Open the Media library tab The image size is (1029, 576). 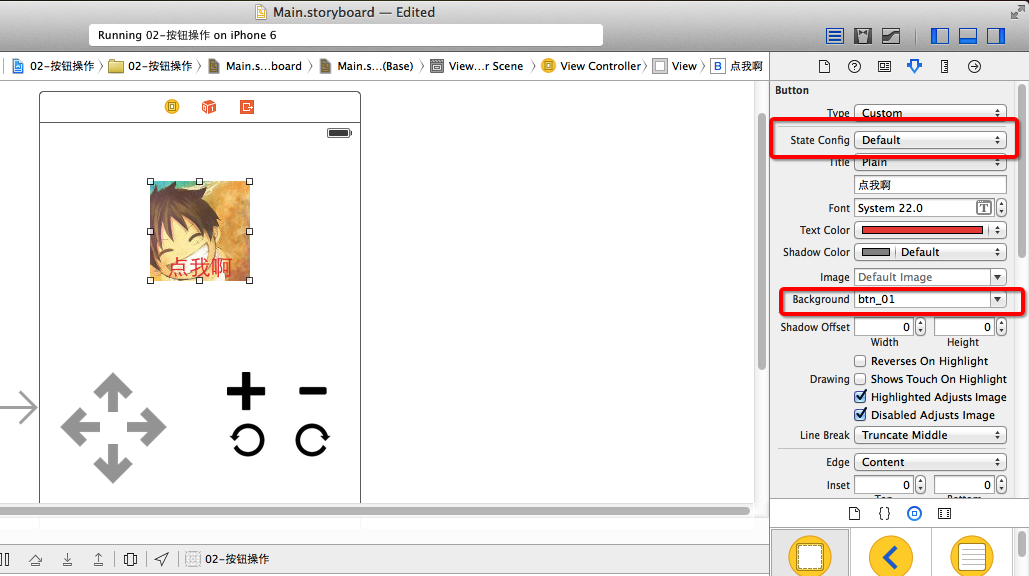(x=944, y=514)
